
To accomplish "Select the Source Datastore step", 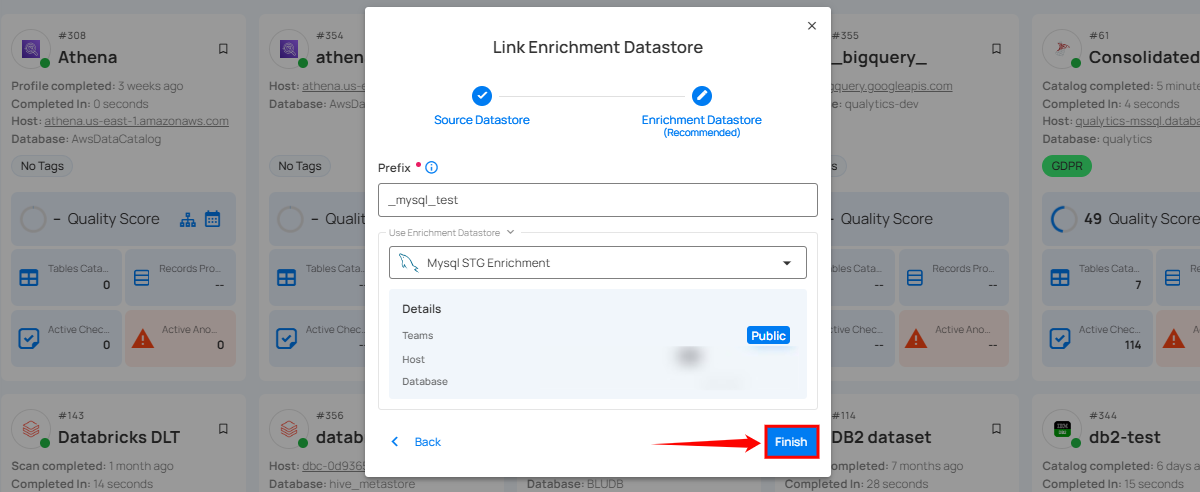I will pos(482,120).
